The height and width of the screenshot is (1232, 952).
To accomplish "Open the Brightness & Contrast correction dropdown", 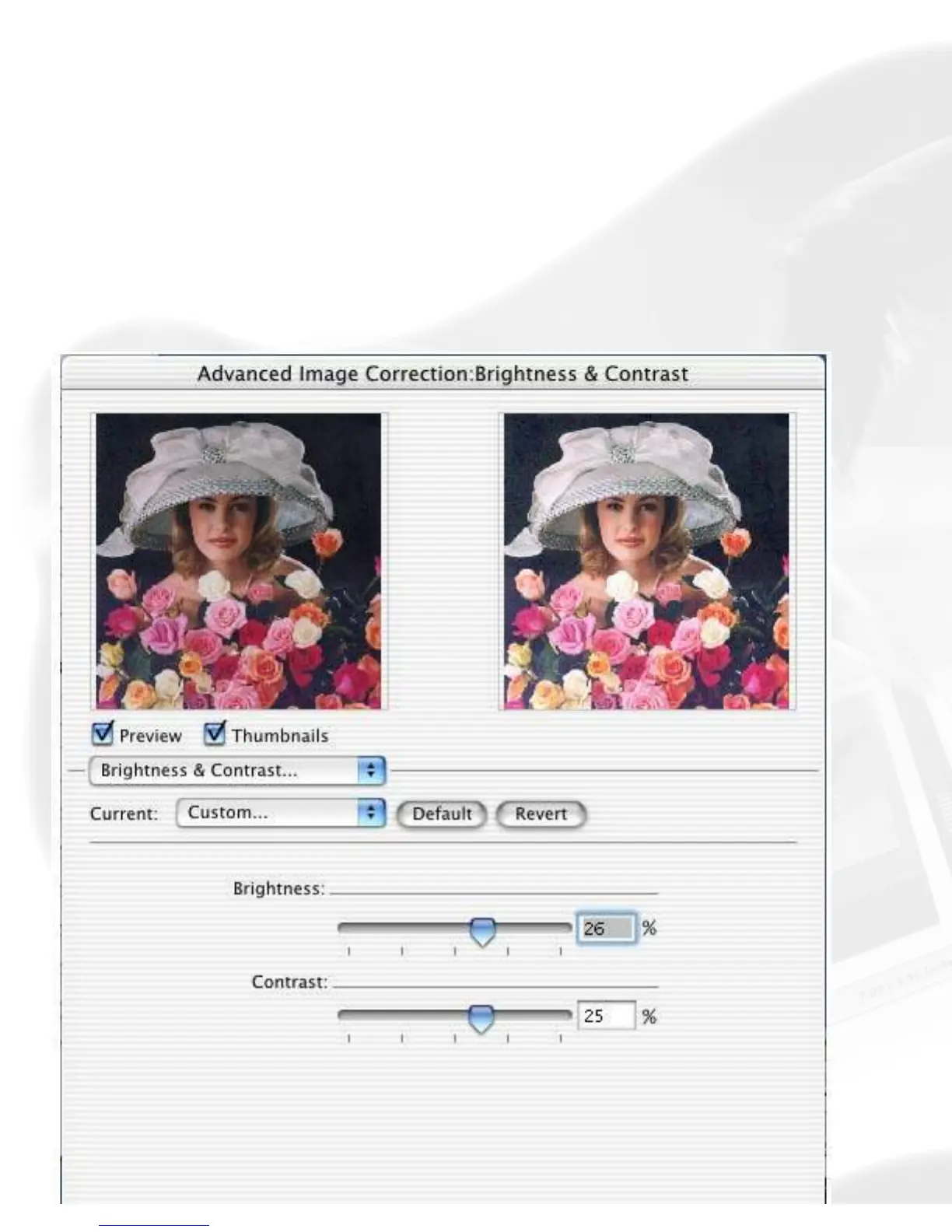I will [x=237, y=770].
